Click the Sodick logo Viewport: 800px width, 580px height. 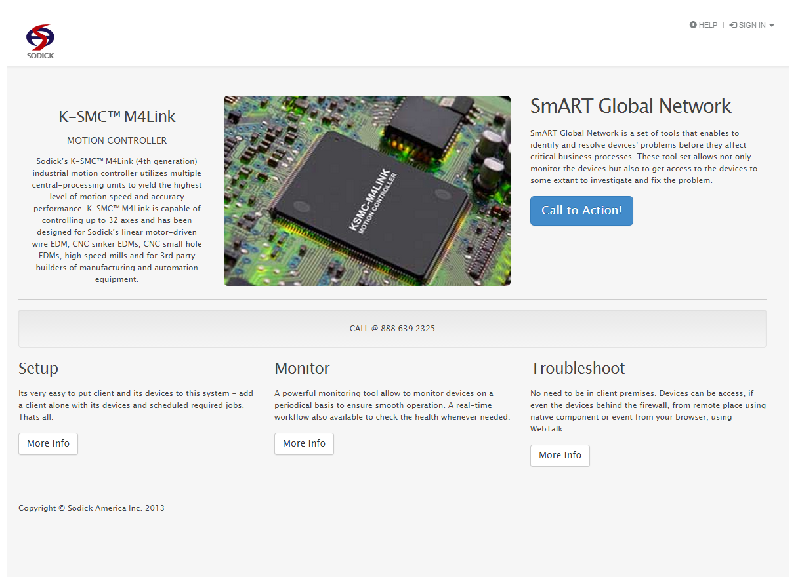(x=40, y=41)
